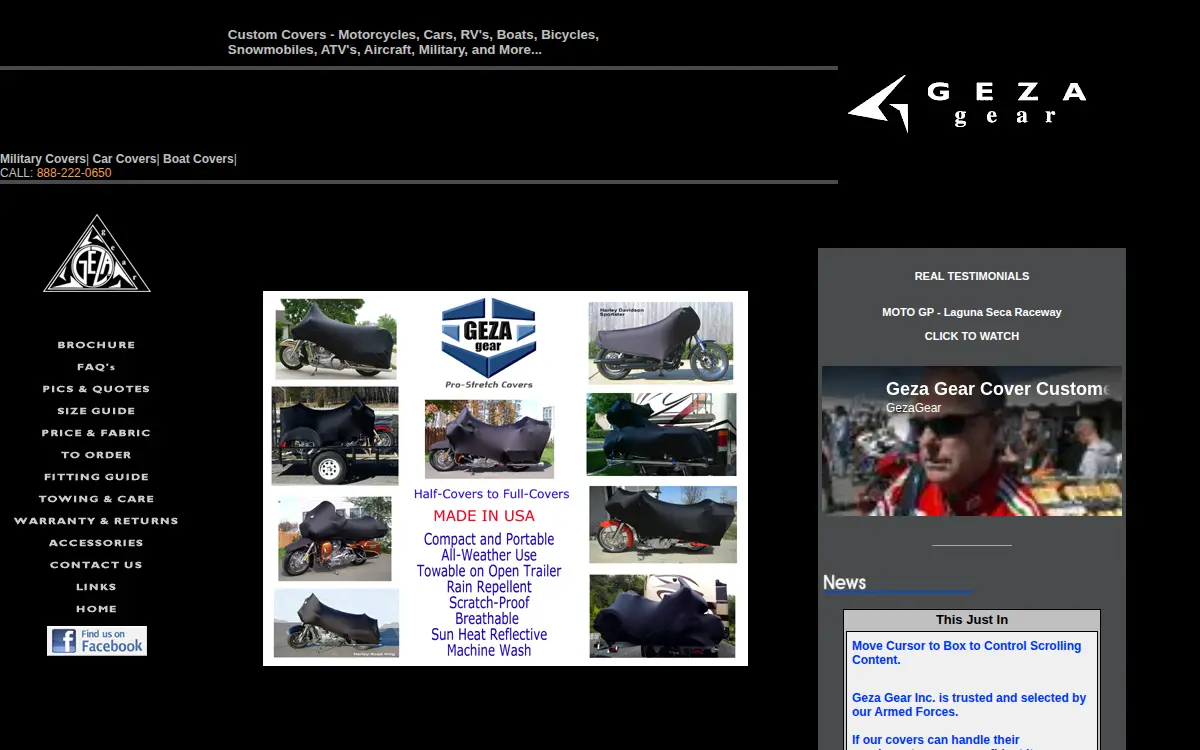Click the Geza Gear arrow logo
This screenshot has height=750, width=1200.
[967, 104]
